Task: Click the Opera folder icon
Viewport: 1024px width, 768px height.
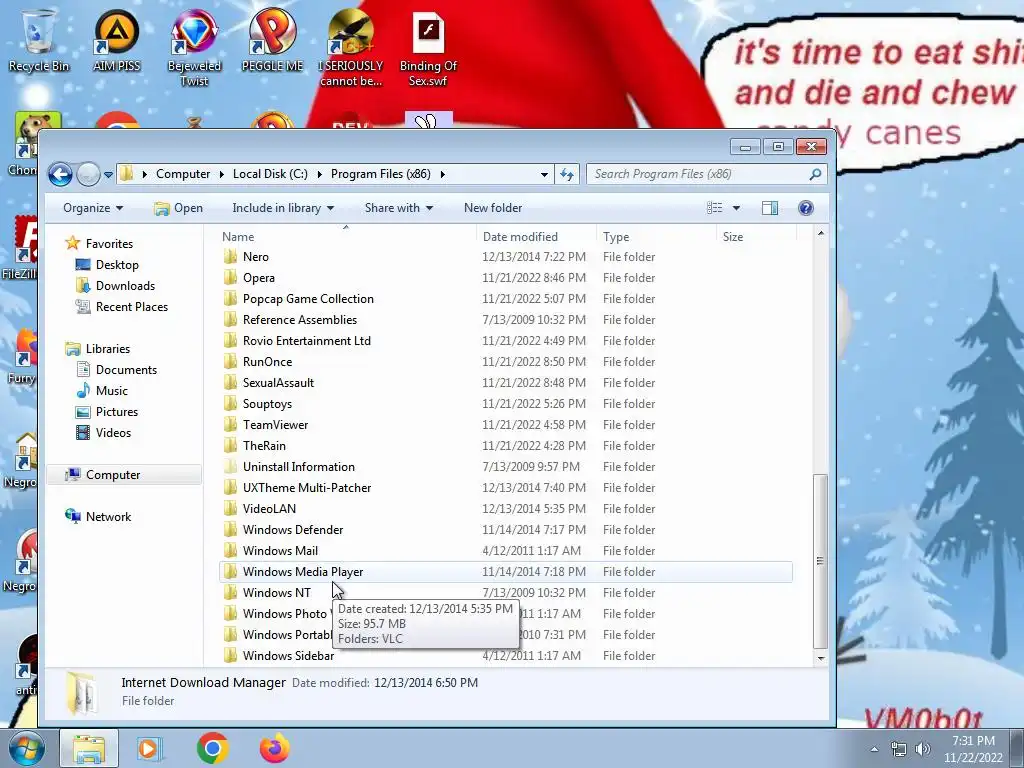Action: click(230, 278)
